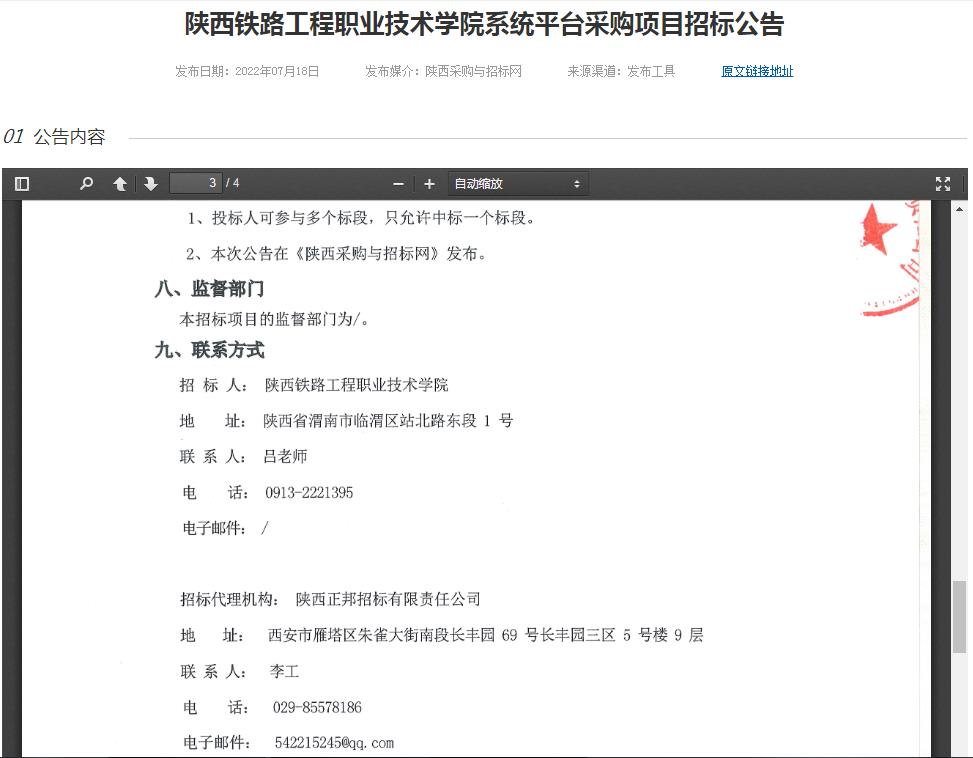Zoom in with the plus button
Image resolution: width=973 pixels, height=758 pixels.
click(x=429, y=184)
